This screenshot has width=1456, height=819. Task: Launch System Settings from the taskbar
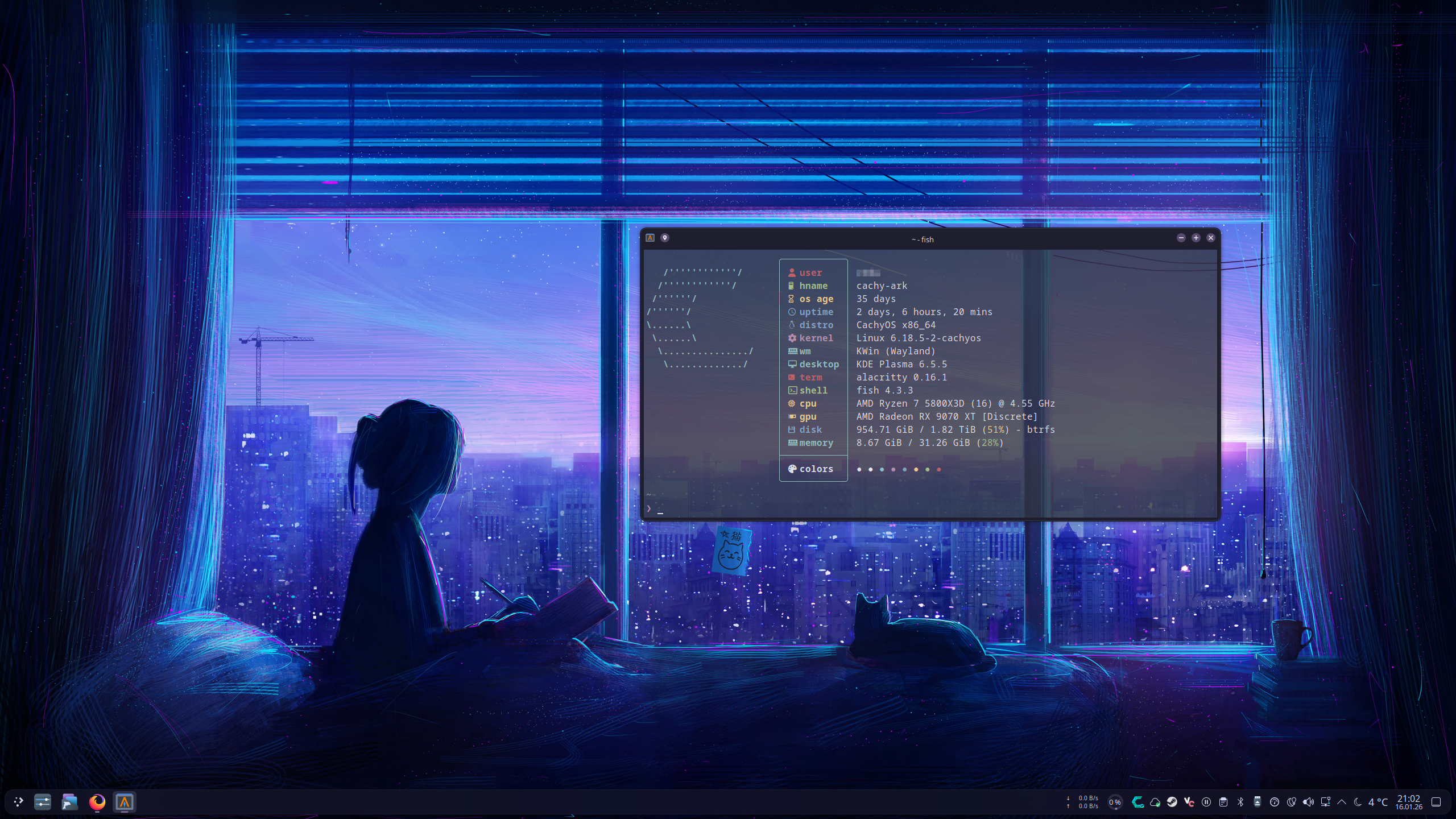43,802
